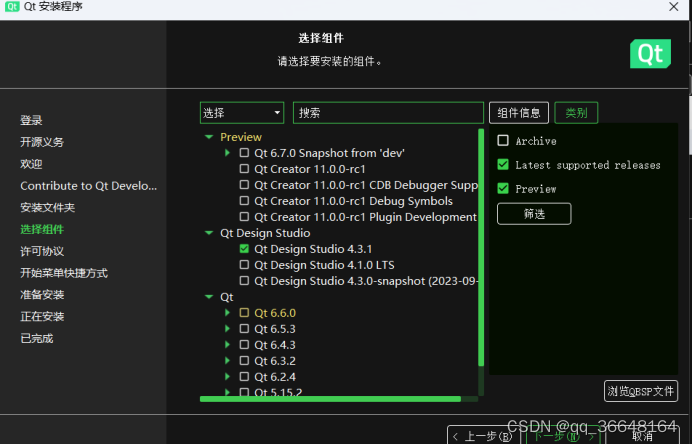Check Qt Creator 11.0.0-rc1 CDB Debugger Support

click(x=244, y=185)
